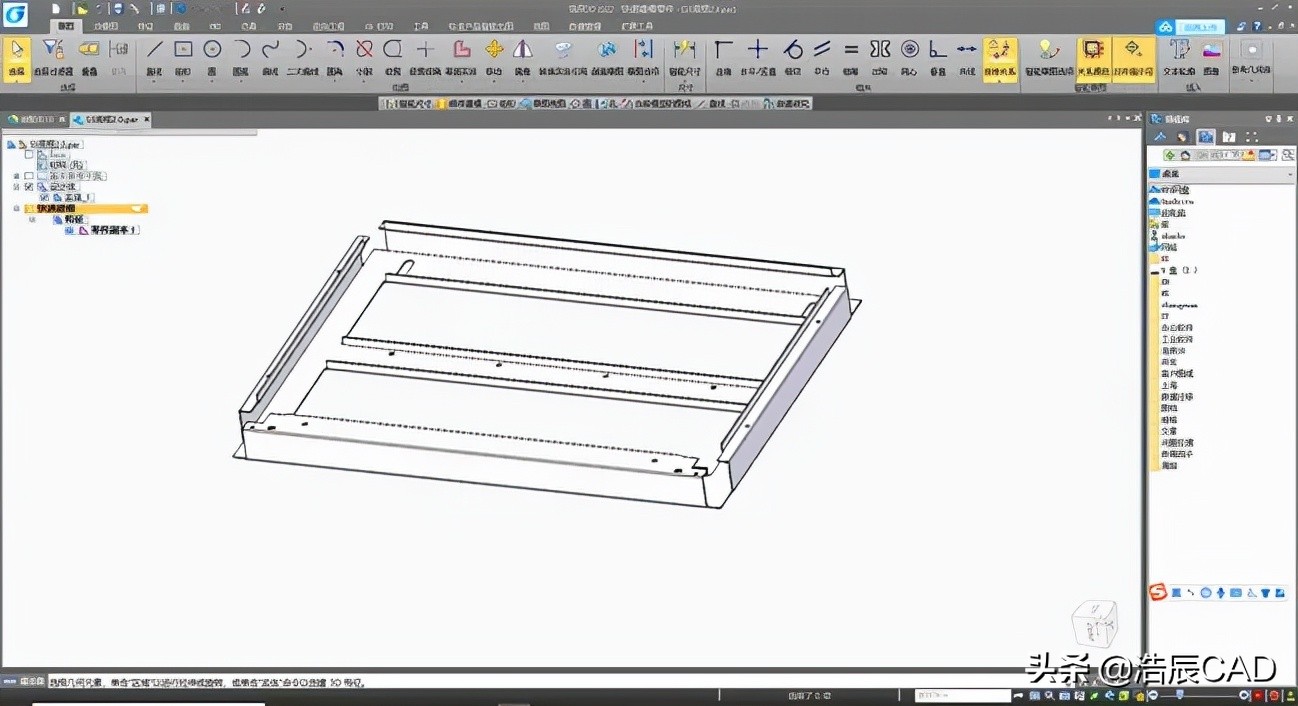This screenshot has height=706, width=1298.
Task: Activate the Circle drawing tool
Action: click(212, 51)
